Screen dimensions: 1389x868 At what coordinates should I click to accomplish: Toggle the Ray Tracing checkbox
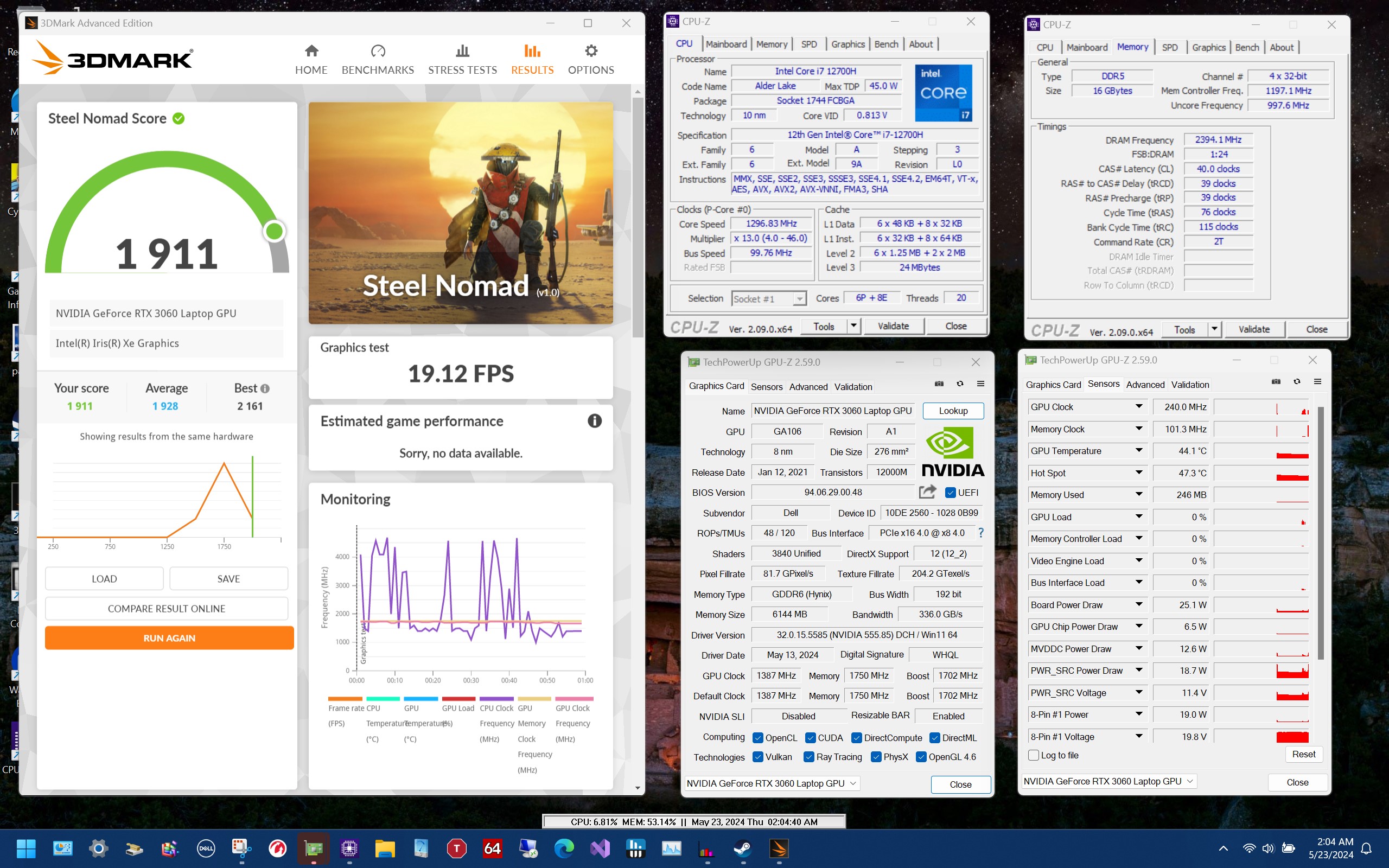click(809, 757)
